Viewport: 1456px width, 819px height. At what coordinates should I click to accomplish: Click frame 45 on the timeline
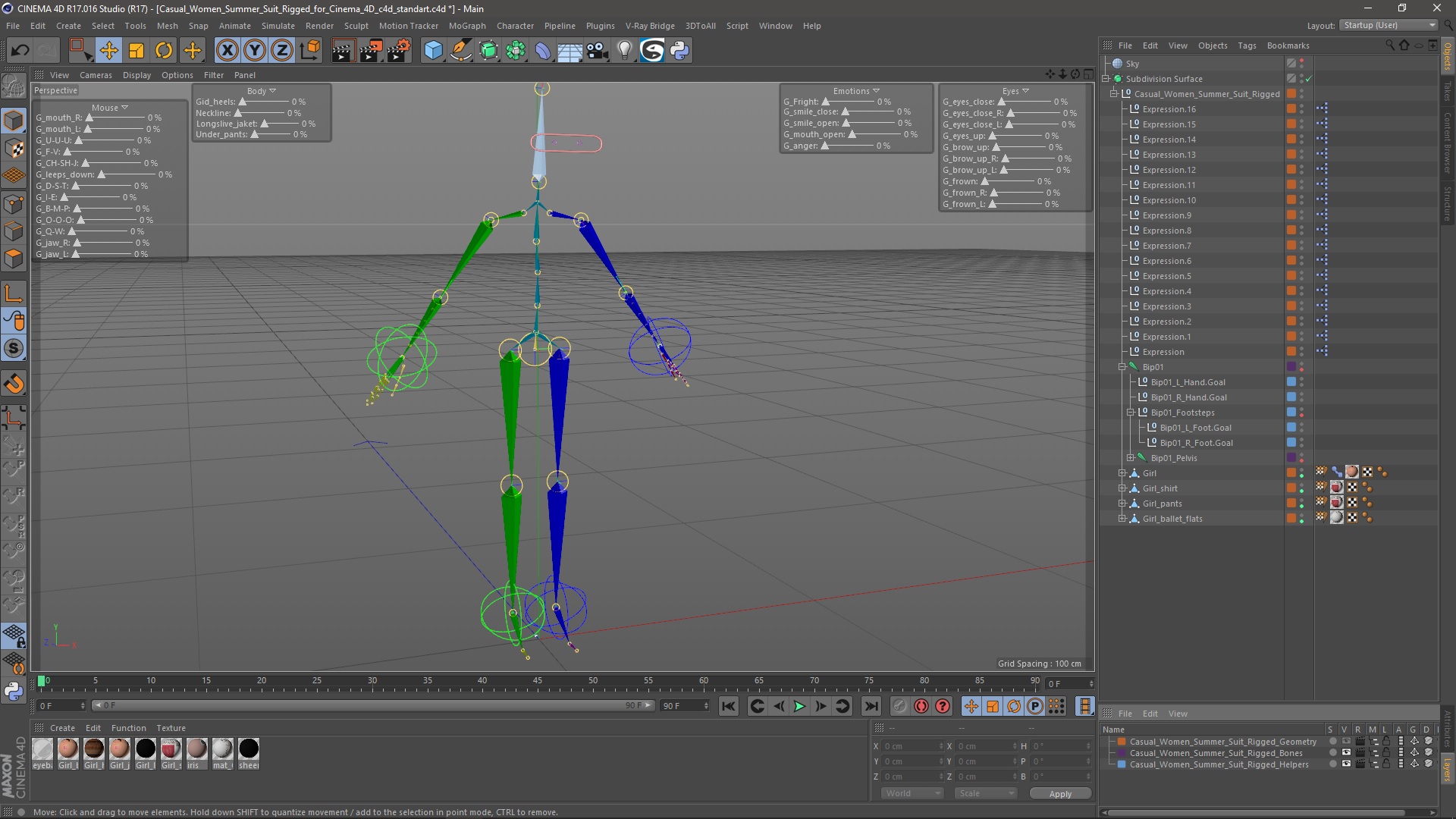tap(538, 681)
